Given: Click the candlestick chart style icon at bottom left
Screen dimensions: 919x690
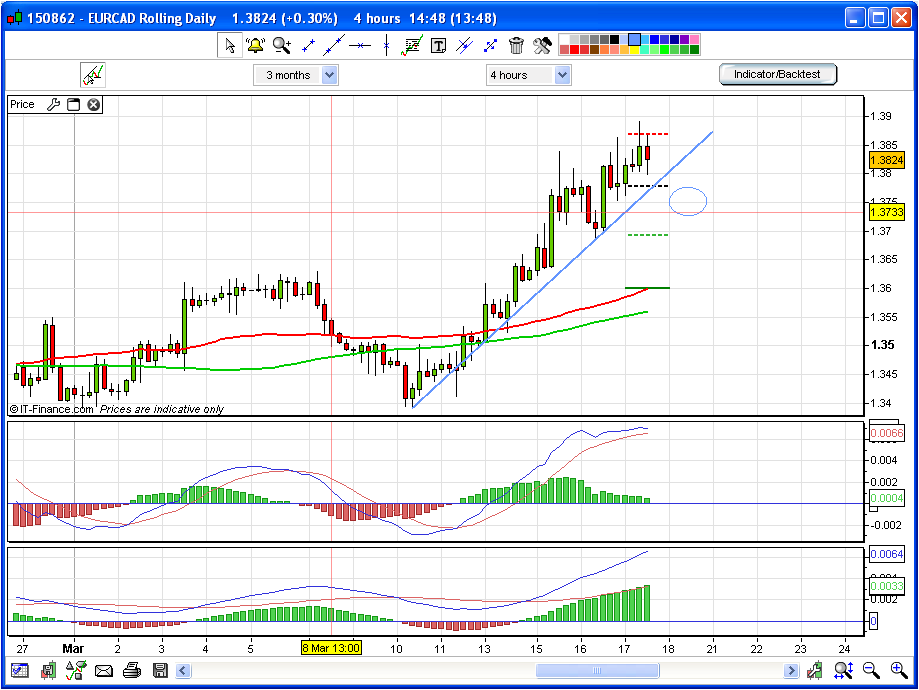Looking at the screenshot, I should coord(48,670).
